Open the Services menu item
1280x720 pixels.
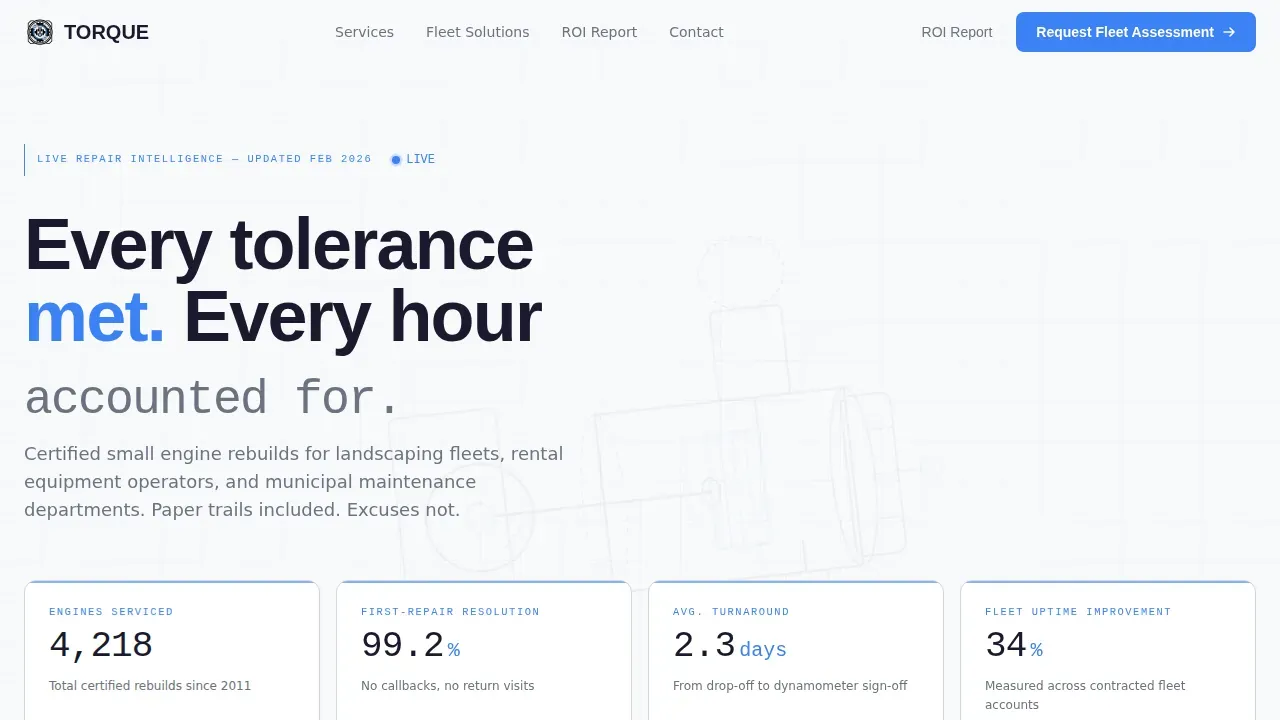tap(364, 32)
